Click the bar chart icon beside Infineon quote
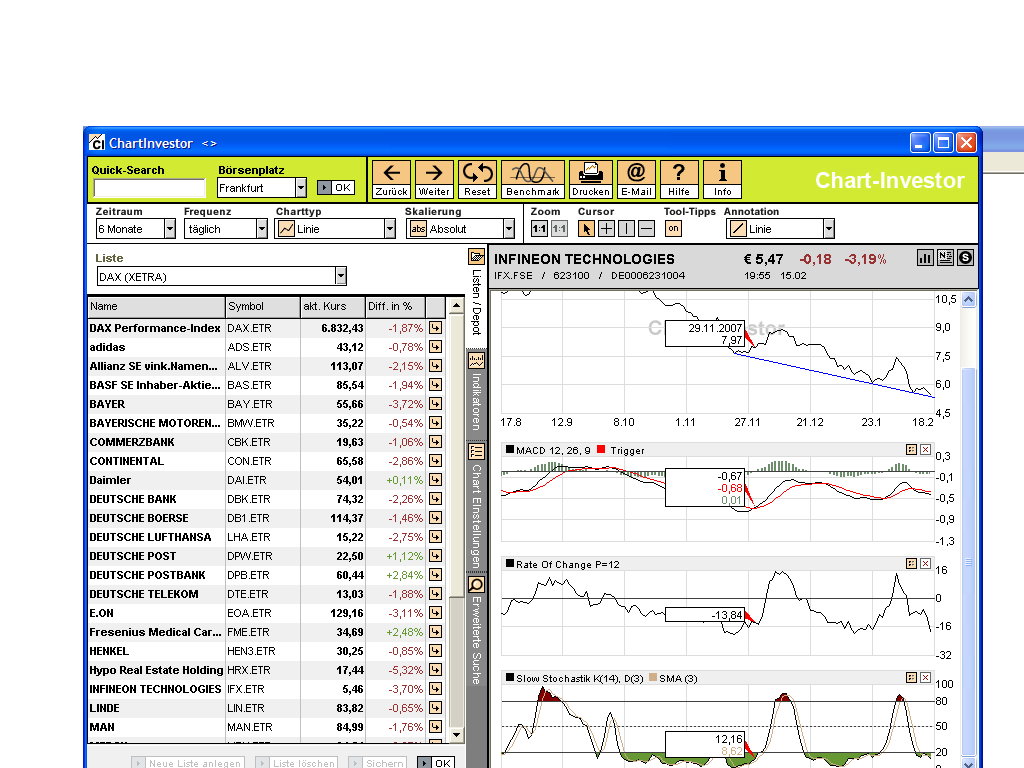1024x768 pixels. point(924,257)
